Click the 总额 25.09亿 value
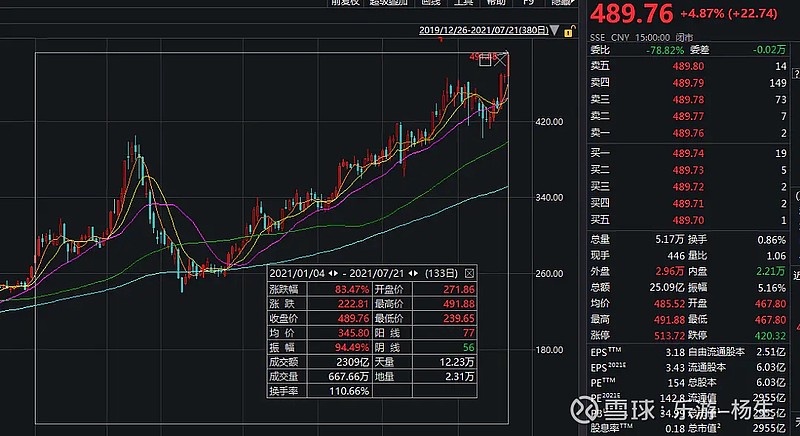Screen dimensions: 800x436 point(667,288)
